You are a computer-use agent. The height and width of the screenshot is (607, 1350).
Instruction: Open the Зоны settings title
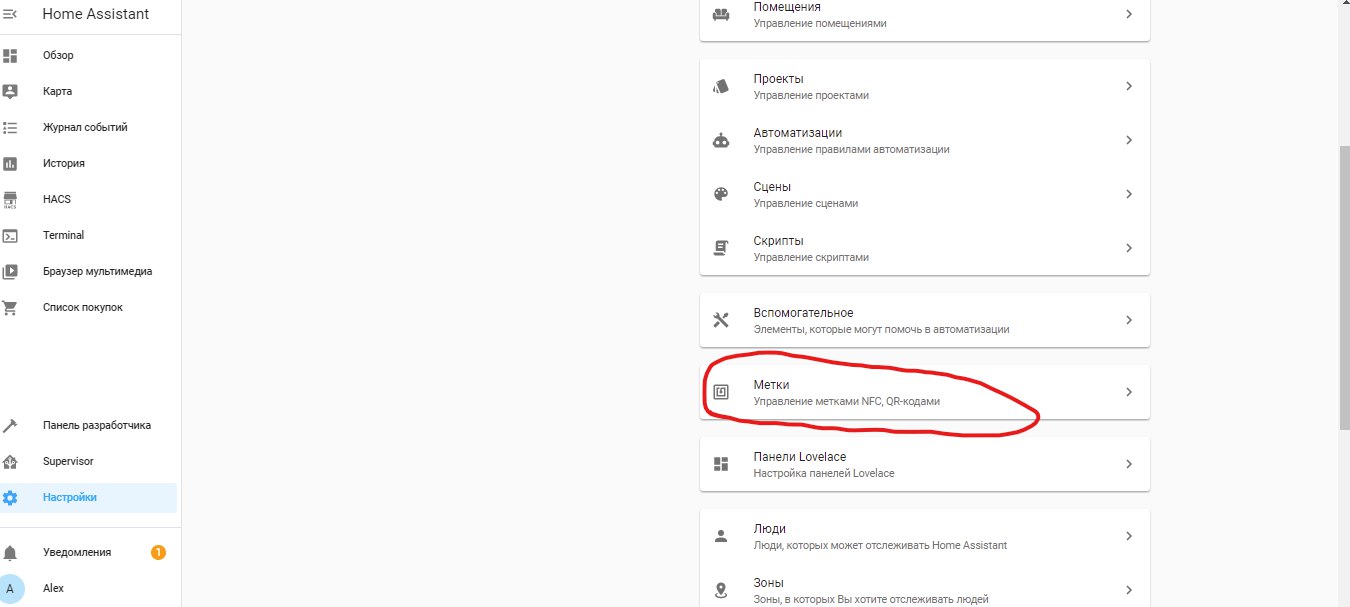769,582
